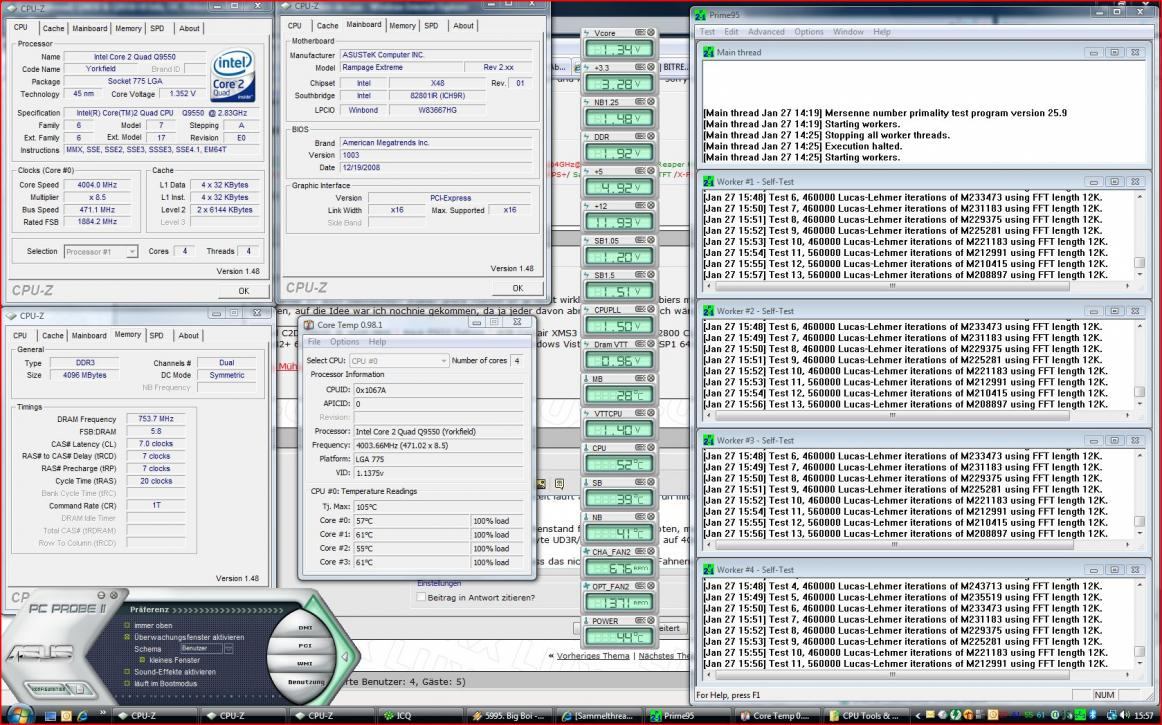The image size is (1162, 725).
Task: Close the NB1.25 sensor panel with its X icon
Action: [x=651, y=102]
